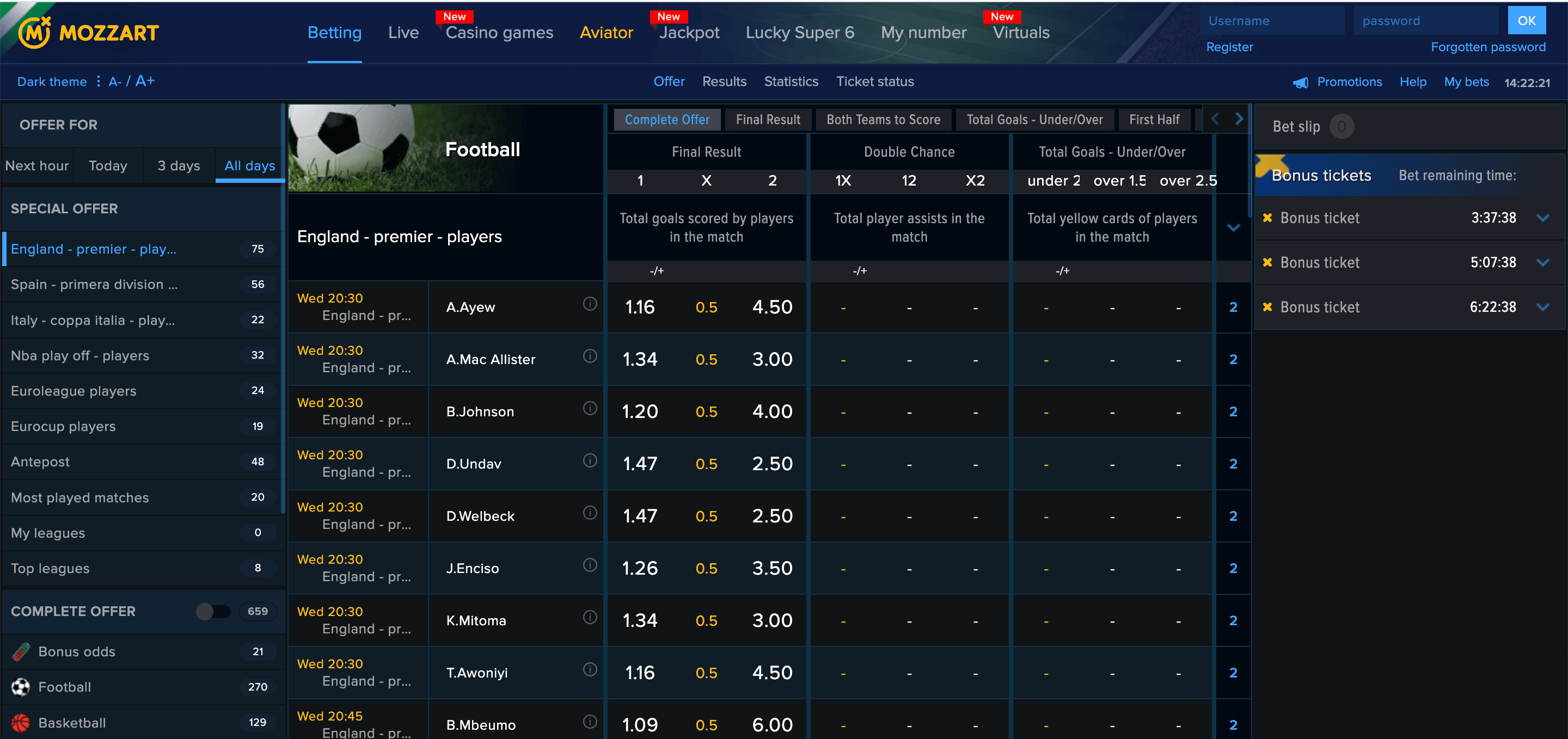Expand more bets for T.Awoniyi row
This screenshot has height=739, width=1568.
(x=1233, y=673)
